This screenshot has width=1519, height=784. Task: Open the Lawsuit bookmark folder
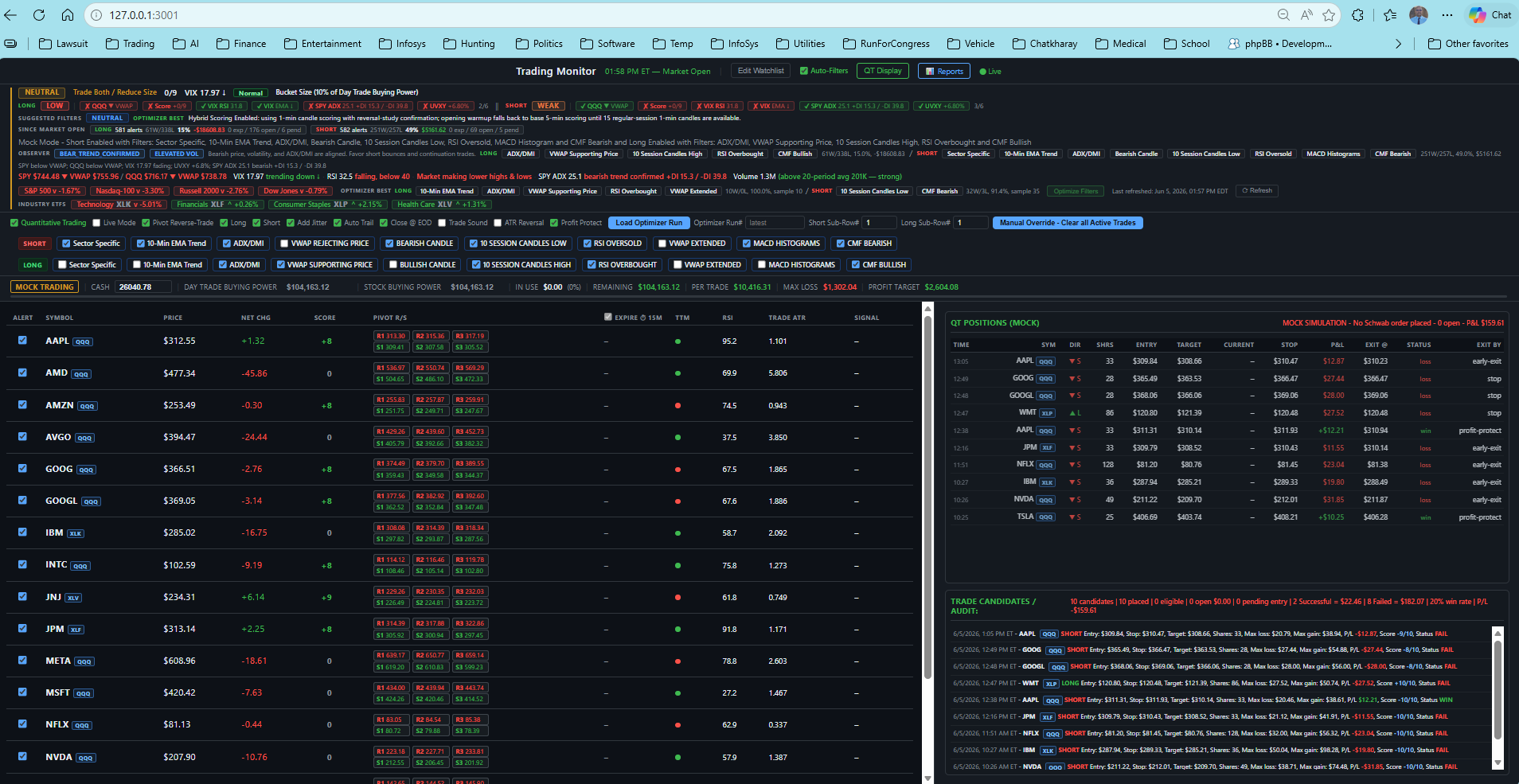[64, 44]
